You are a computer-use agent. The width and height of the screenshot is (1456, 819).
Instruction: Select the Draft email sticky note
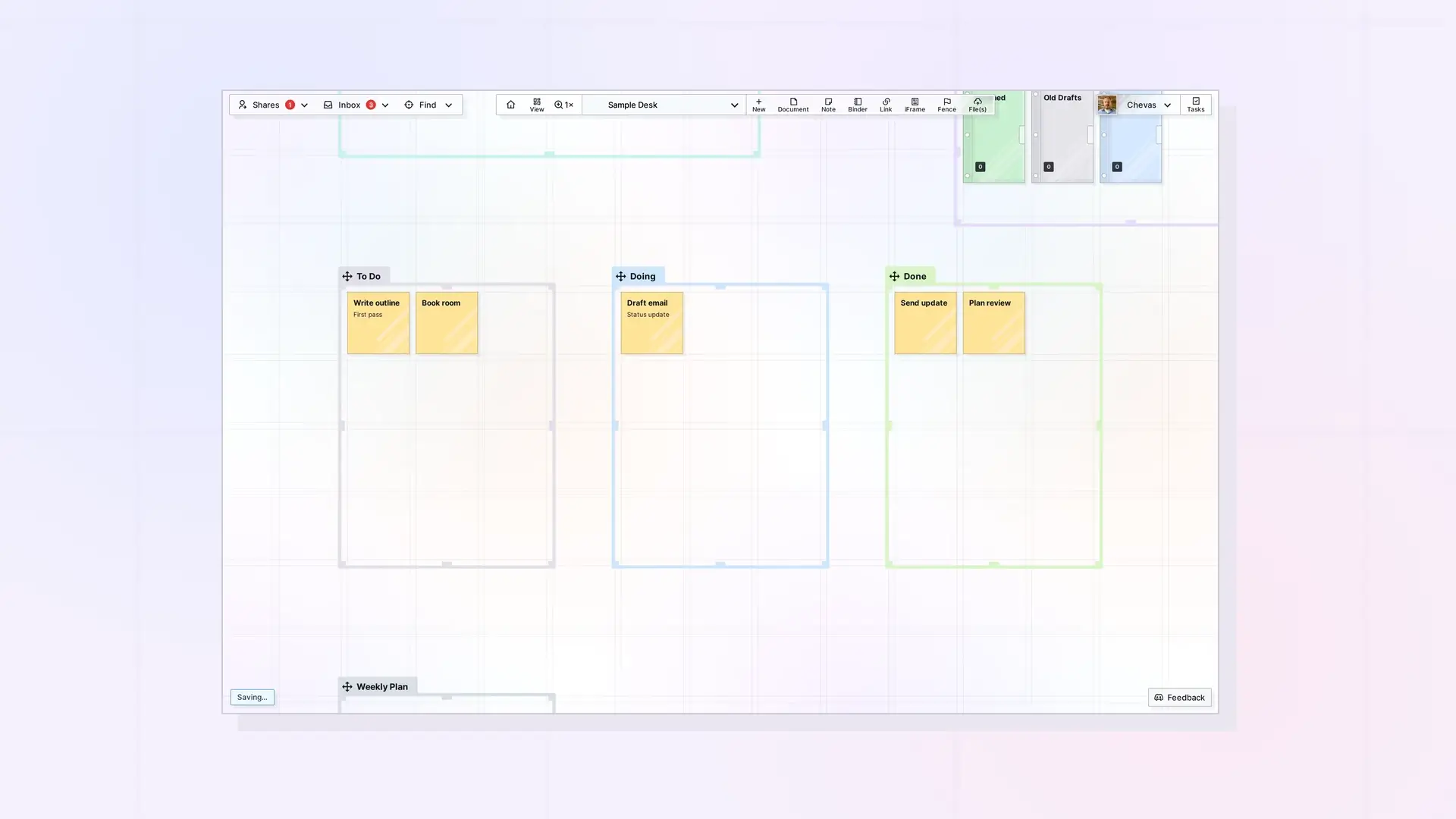click(x=652, y=323)
